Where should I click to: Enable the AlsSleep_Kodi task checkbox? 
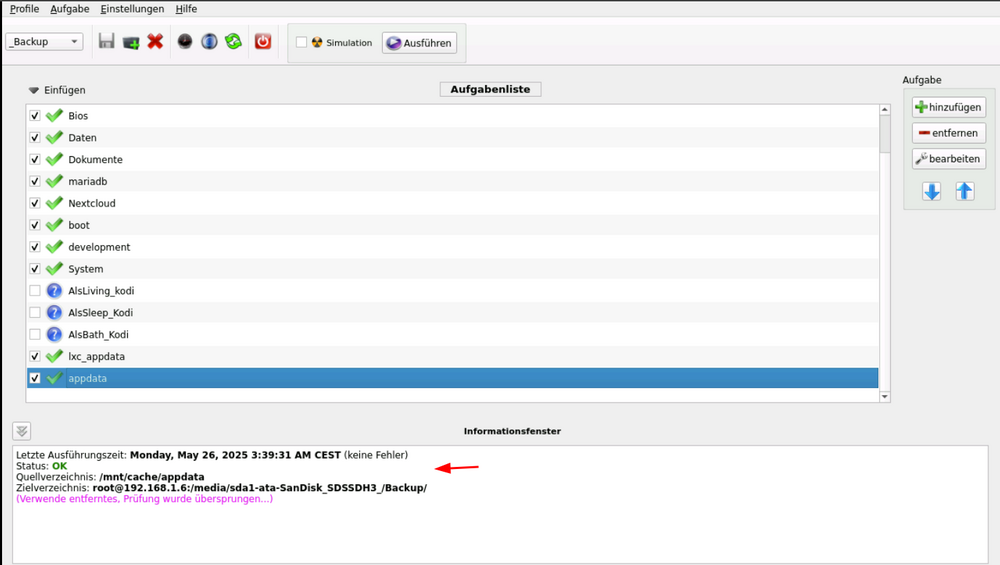35,312
